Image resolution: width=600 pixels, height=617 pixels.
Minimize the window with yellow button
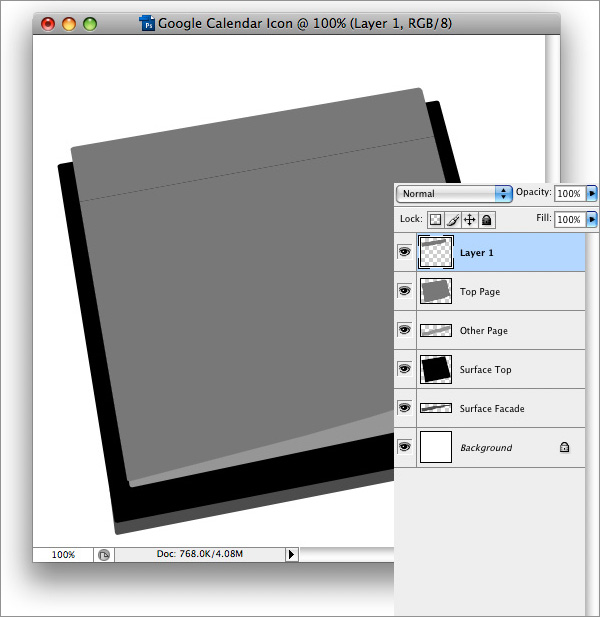pos(69,24)
